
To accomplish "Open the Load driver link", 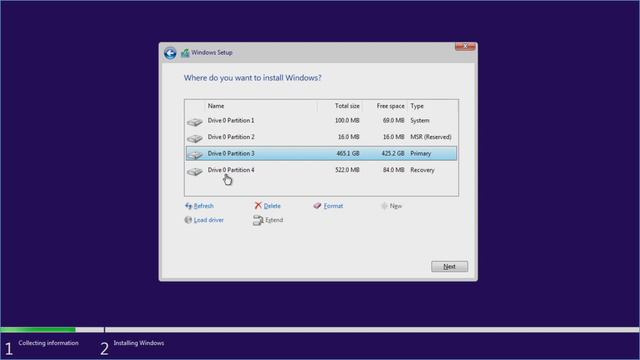I will 209,220.
